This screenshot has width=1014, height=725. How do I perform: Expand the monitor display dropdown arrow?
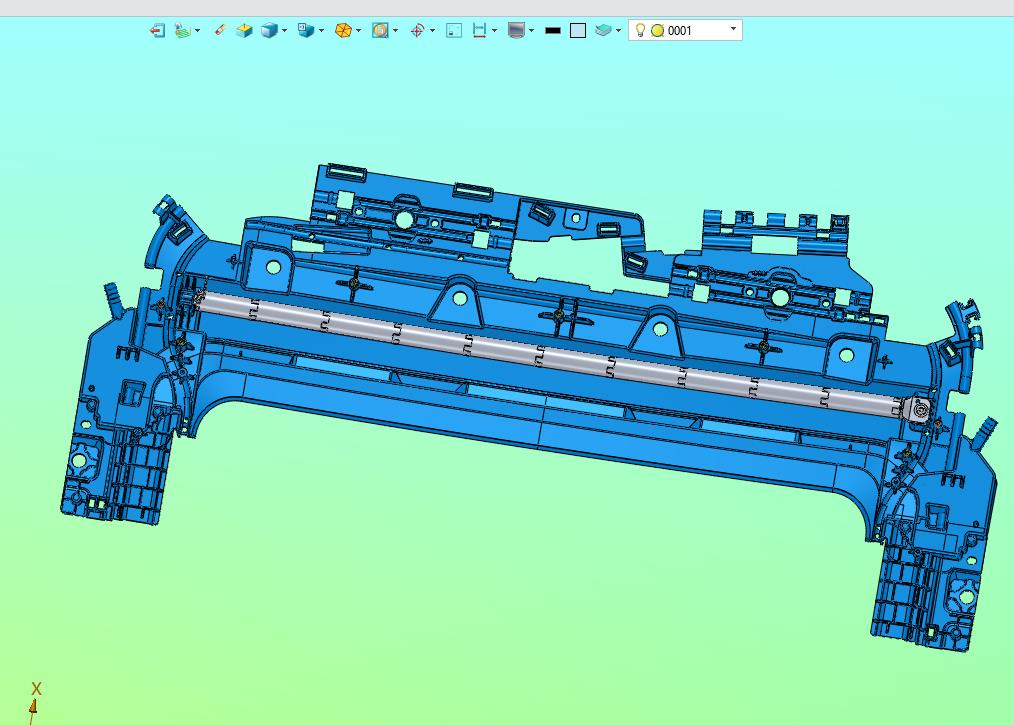(x=531, y=30)
